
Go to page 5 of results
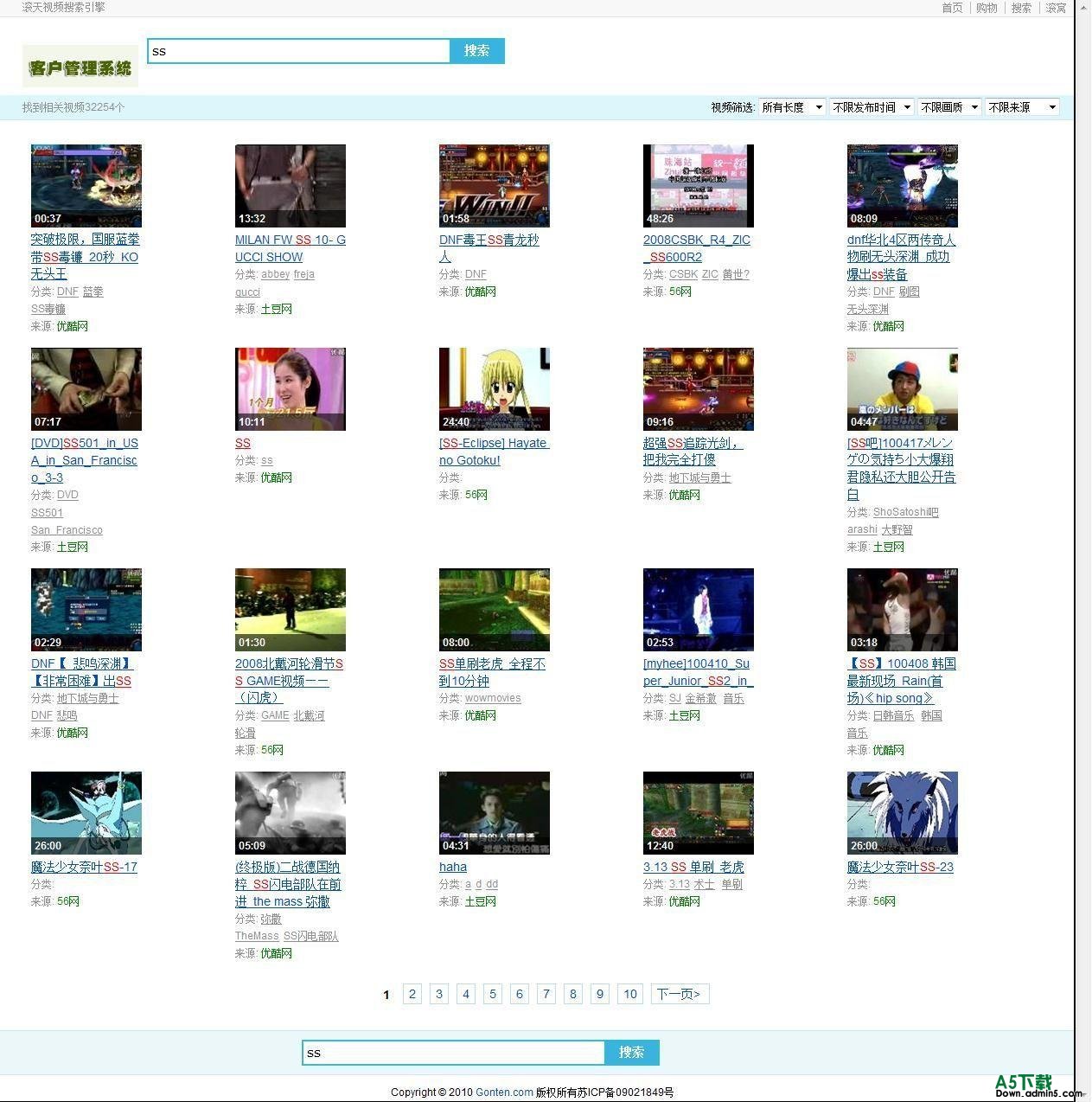click(x=493, y=994)
